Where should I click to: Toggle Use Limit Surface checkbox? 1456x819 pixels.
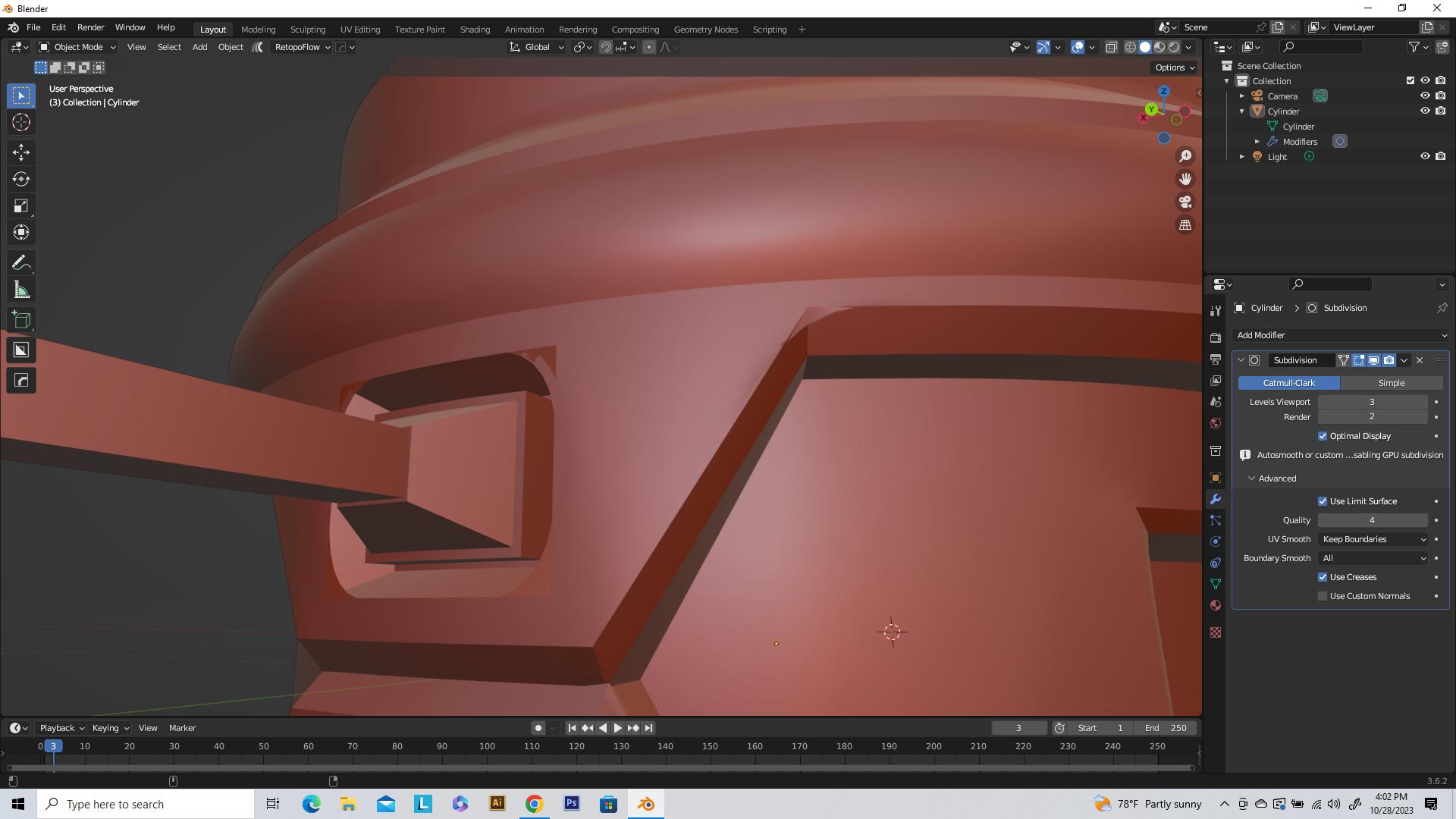click(1323, 501)
